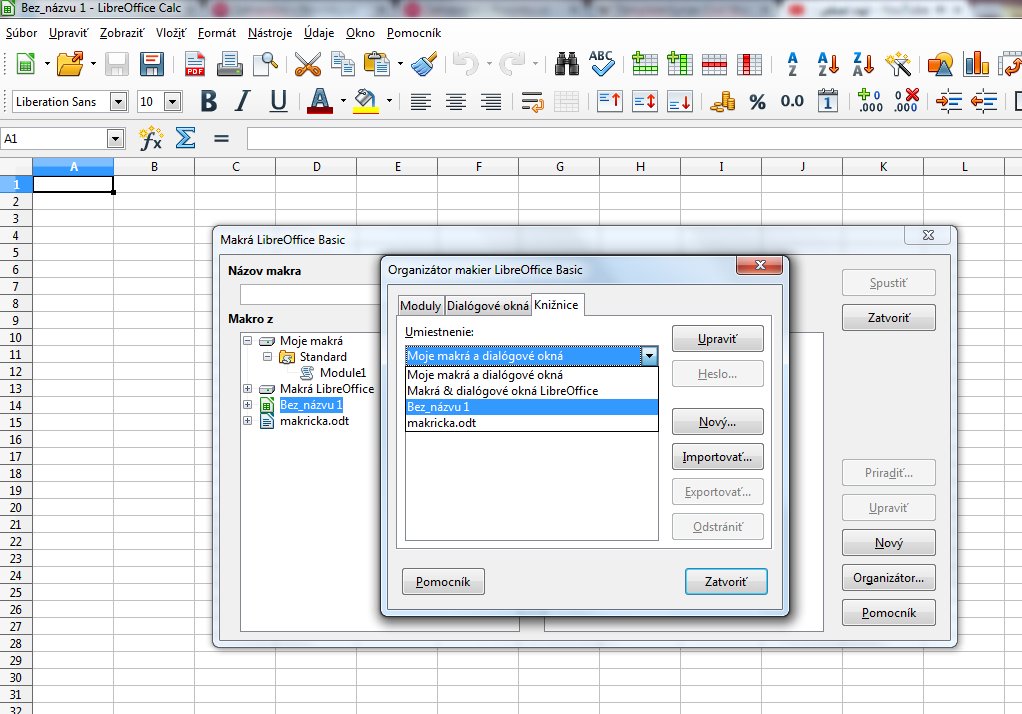Screen dimensions: 1022x714
Task: Sort descending Z to A
Action: pos(863,64)
